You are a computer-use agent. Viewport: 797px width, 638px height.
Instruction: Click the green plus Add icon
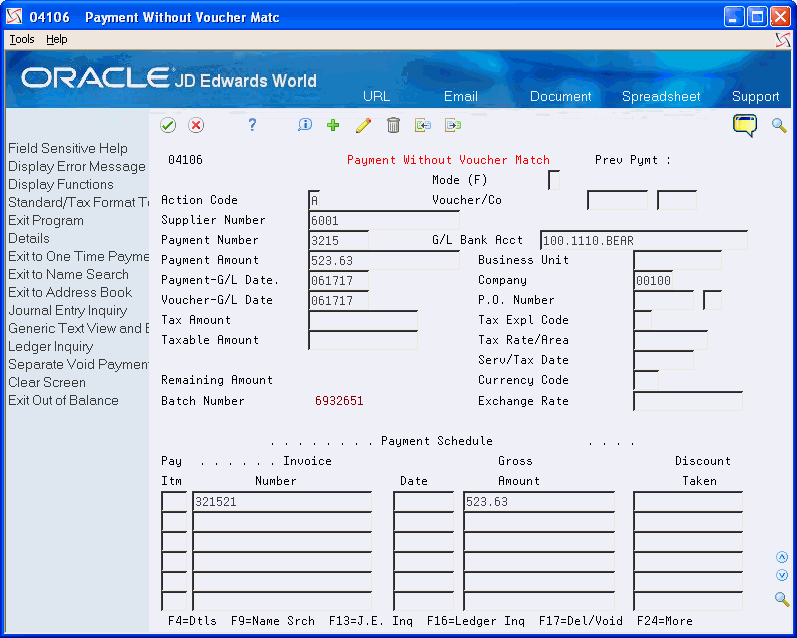(x=333, y=125)
